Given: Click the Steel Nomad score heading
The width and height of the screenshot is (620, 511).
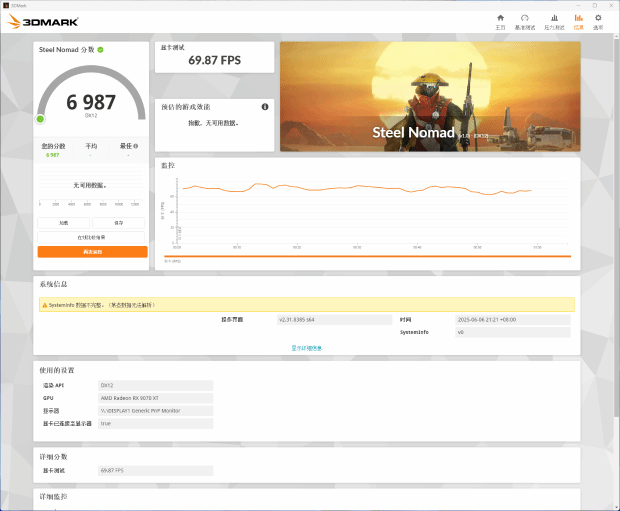Looking at the screenshot, I should (66, 50).
